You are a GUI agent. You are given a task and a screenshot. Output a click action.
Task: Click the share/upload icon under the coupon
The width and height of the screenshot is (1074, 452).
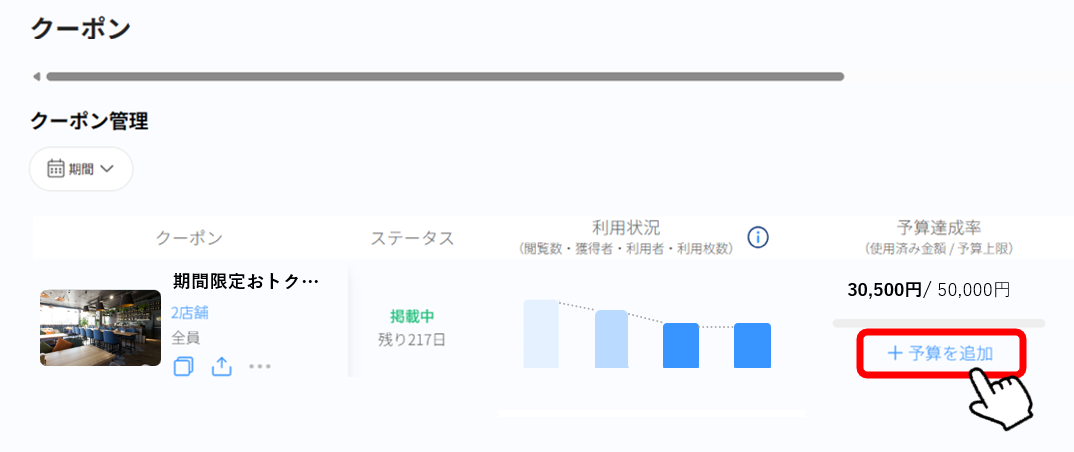(x=221, y=366)
